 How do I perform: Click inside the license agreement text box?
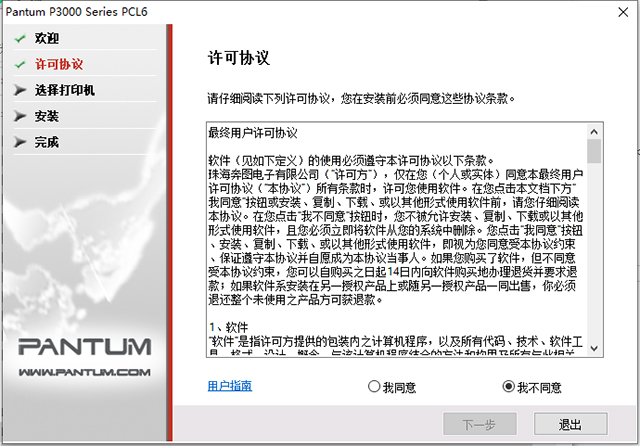(x=397, y=240)
